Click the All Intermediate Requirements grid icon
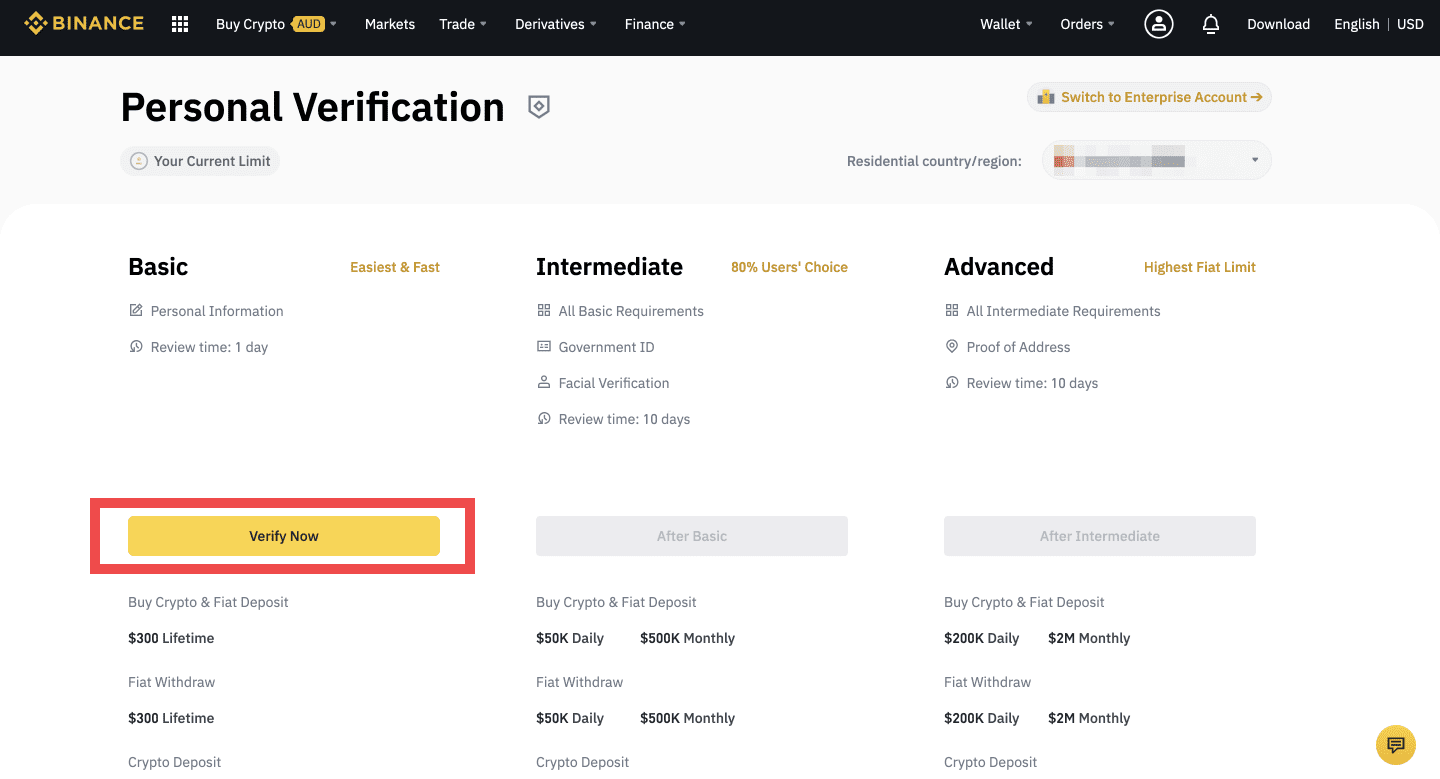The width and height of the screenshot is (1440, 779). click(952, 310)
